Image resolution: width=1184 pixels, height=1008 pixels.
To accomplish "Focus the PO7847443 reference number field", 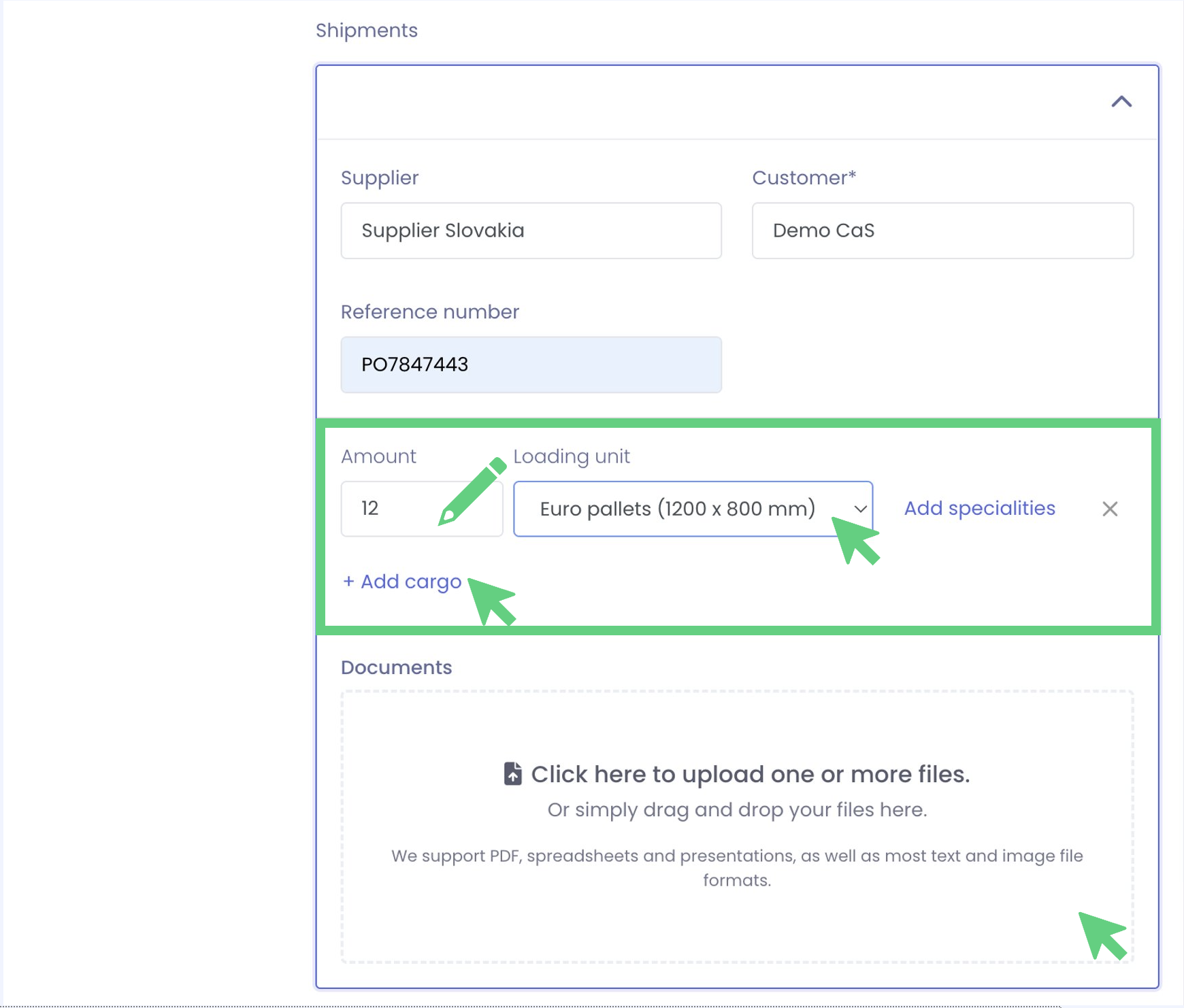I will pyautogui.click(x=531, y=365).
